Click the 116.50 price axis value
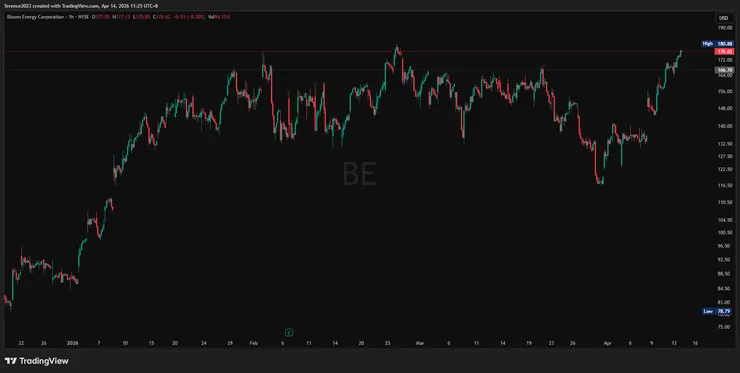 tap(724, 186)
